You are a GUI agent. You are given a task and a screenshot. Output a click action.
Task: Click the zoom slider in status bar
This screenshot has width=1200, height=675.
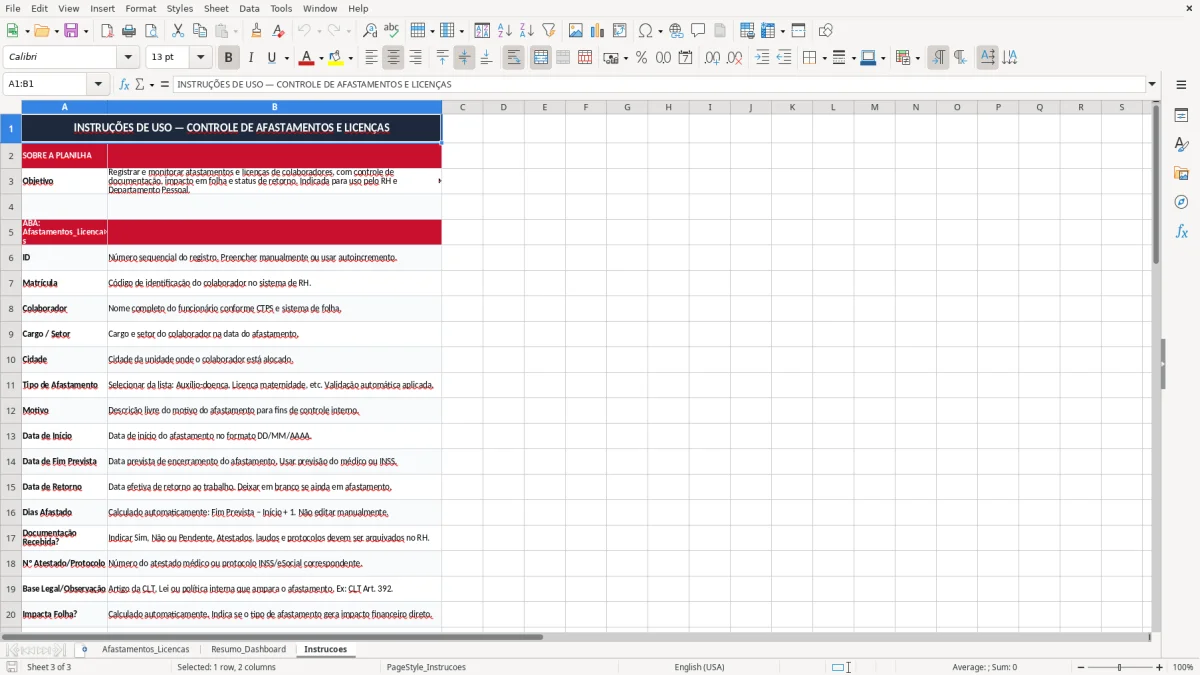coord(1119,667)
